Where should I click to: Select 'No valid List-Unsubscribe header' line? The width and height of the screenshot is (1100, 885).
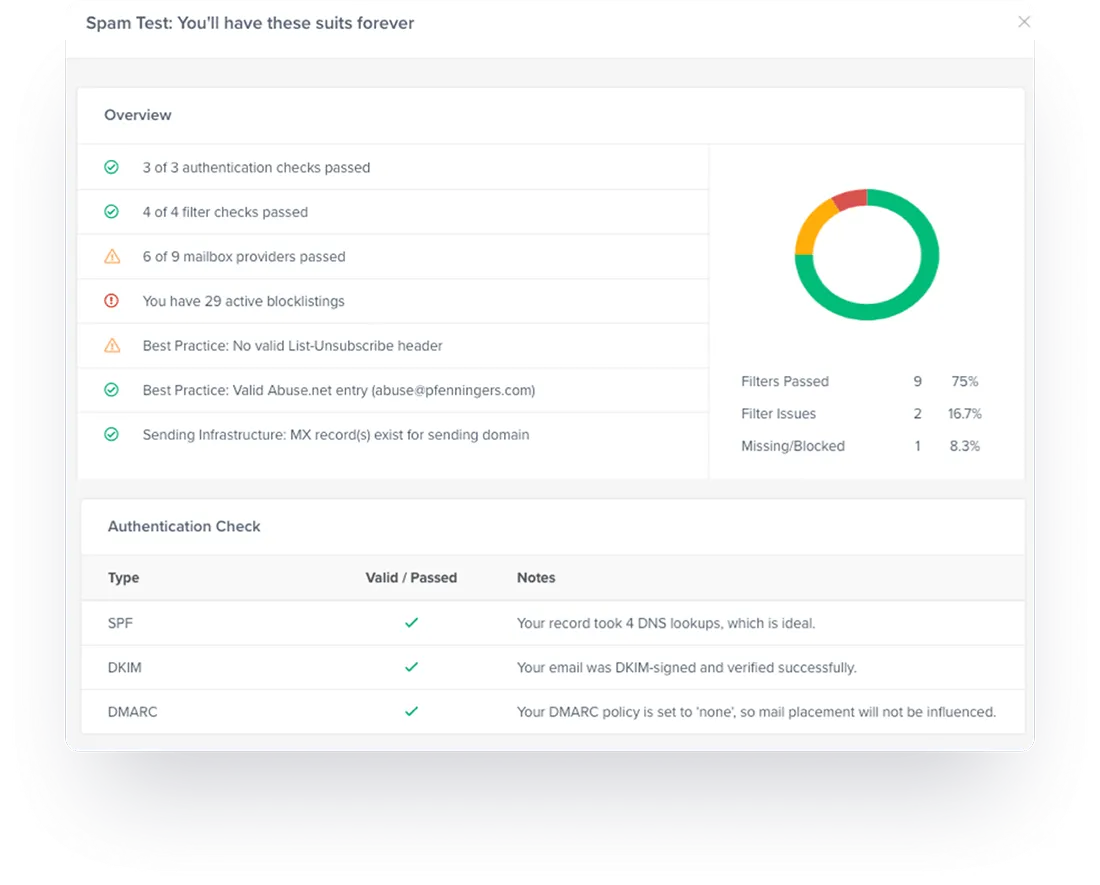coord(293,346)
